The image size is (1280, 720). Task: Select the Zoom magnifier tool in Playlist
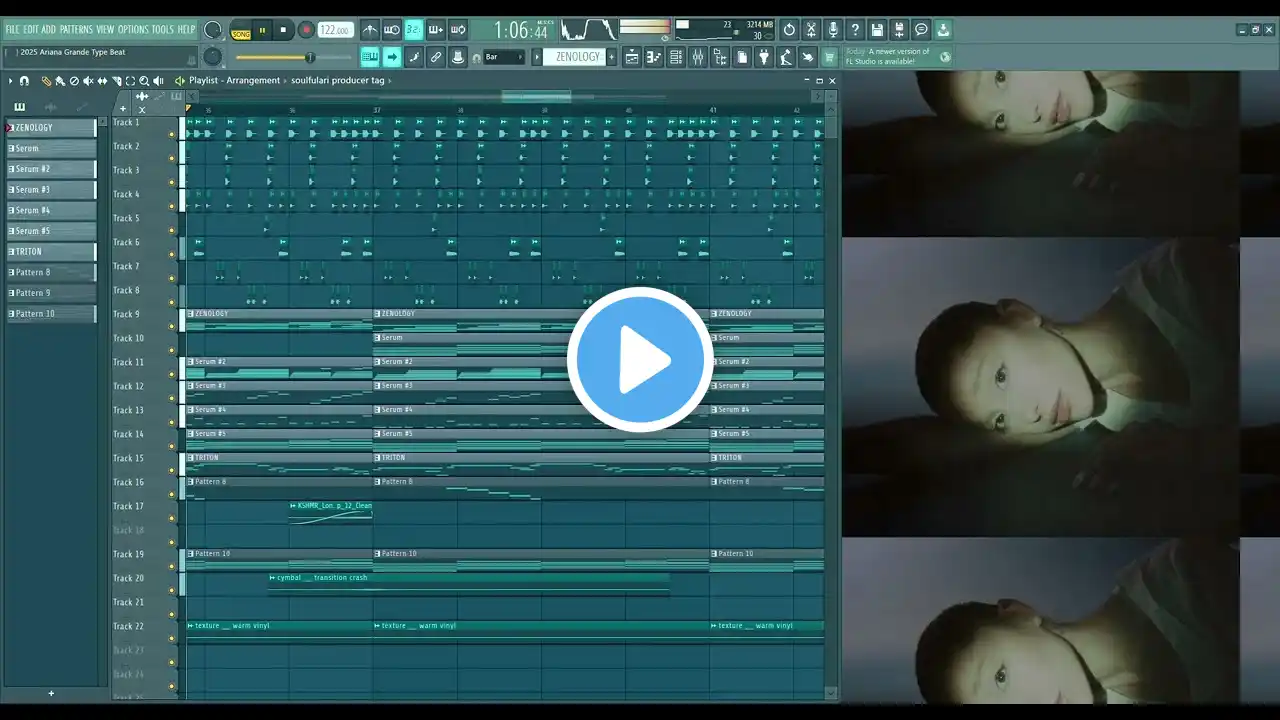coord(144,81)
